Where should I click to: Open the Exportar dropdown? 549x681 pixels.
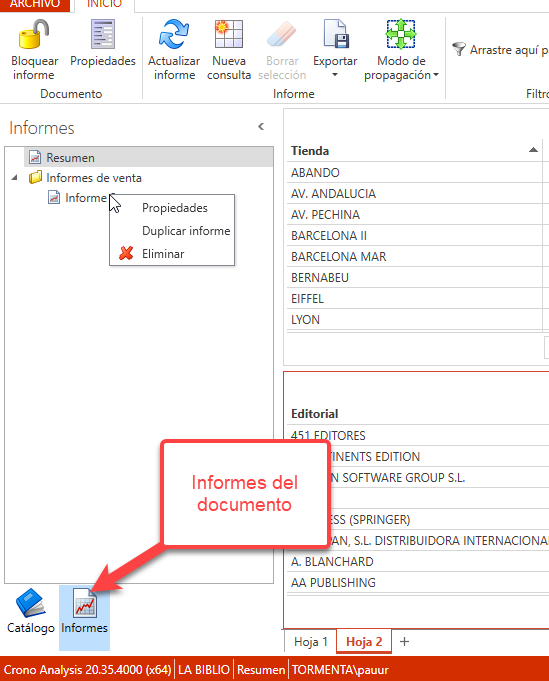coord(335,50)
